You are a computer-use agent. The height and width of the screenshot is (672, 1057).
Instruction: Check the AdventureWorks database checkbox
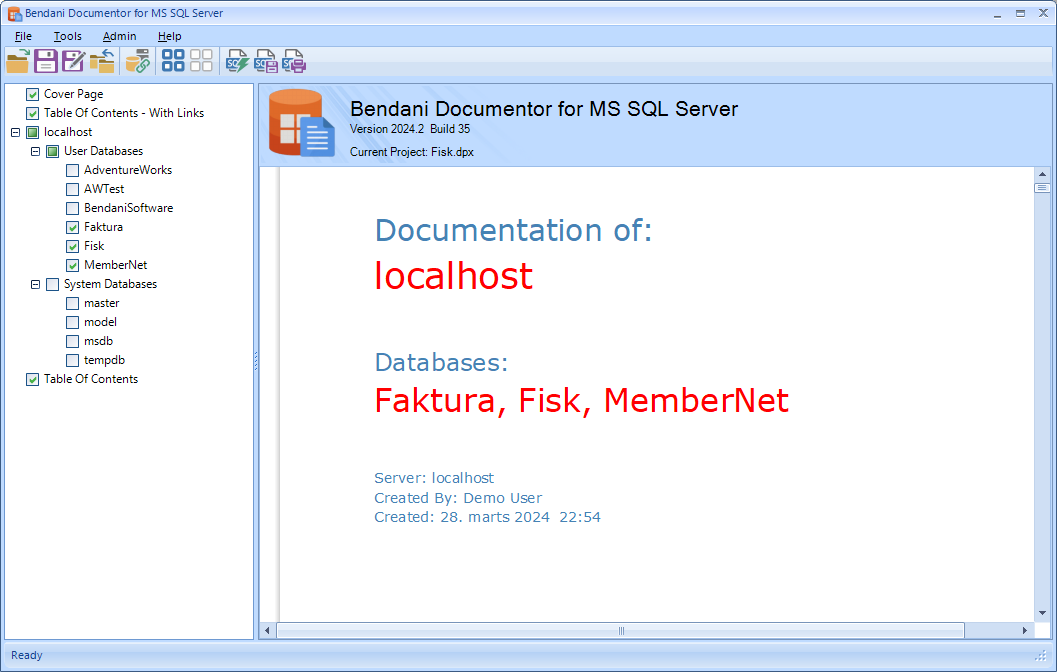pyautogui.click(x=73, y=170)
